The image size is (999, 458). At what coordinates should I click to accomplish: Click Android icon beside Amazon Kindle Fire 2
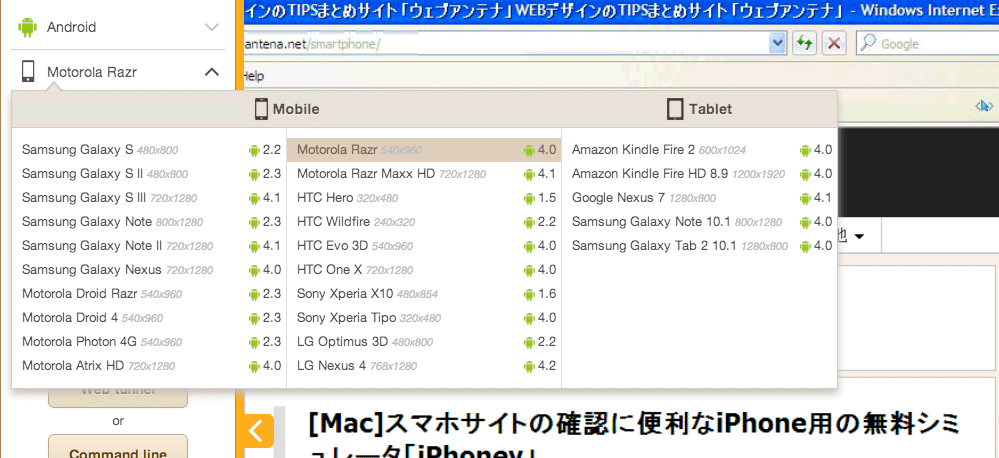pos(805,151)
